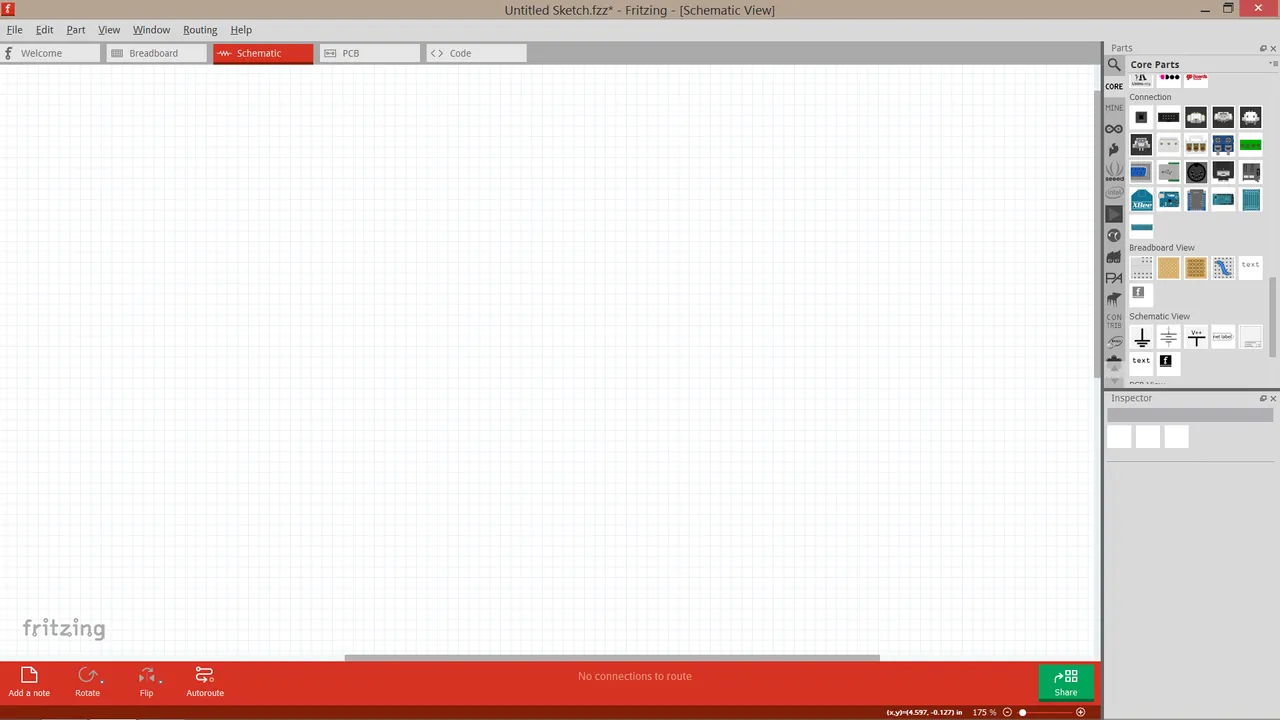Click the canvas horizontal scrollbar

click(x=612, y=657)
